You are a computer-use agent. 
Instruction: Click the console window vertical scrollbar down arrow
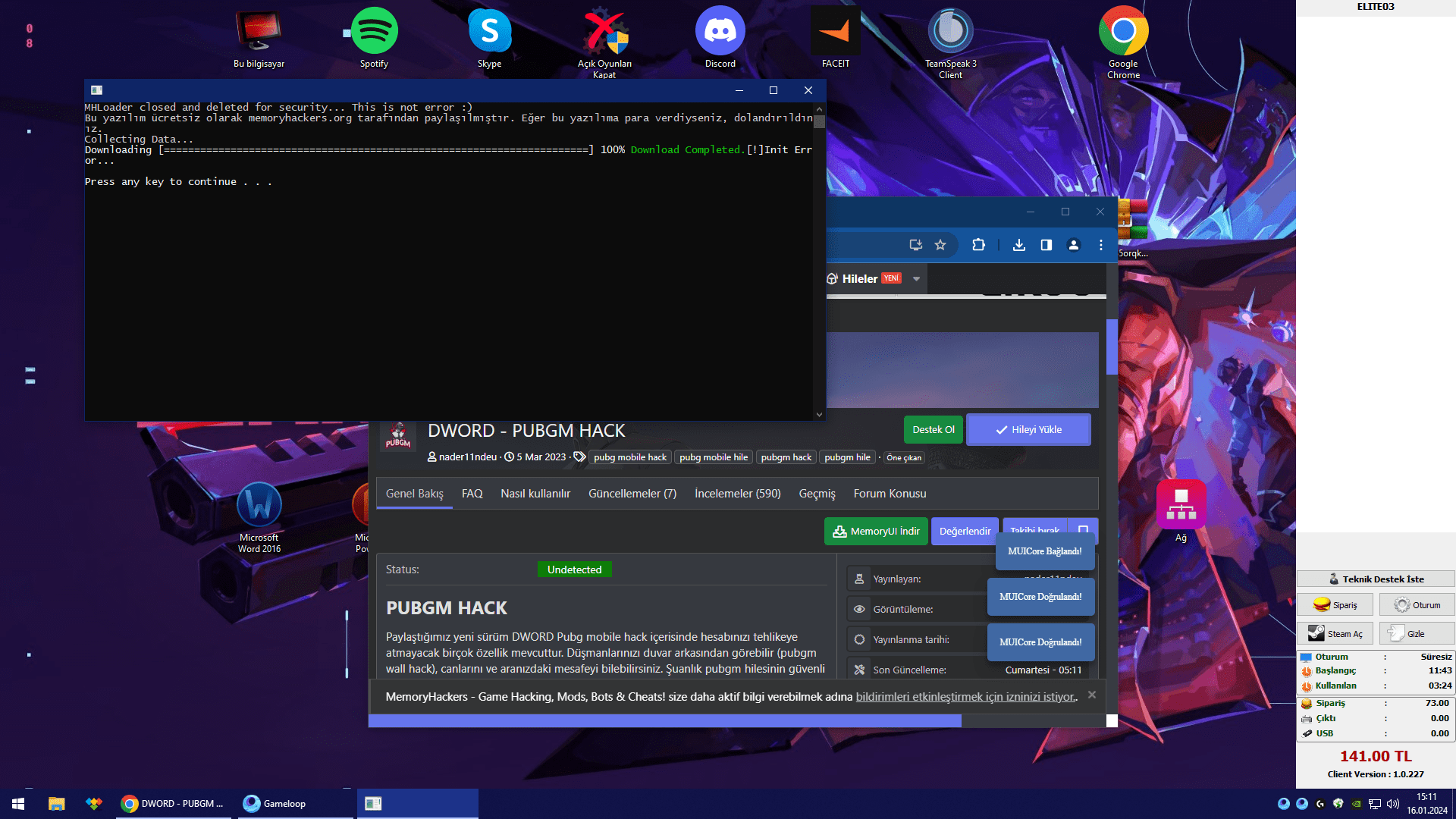tap(819, 415)
